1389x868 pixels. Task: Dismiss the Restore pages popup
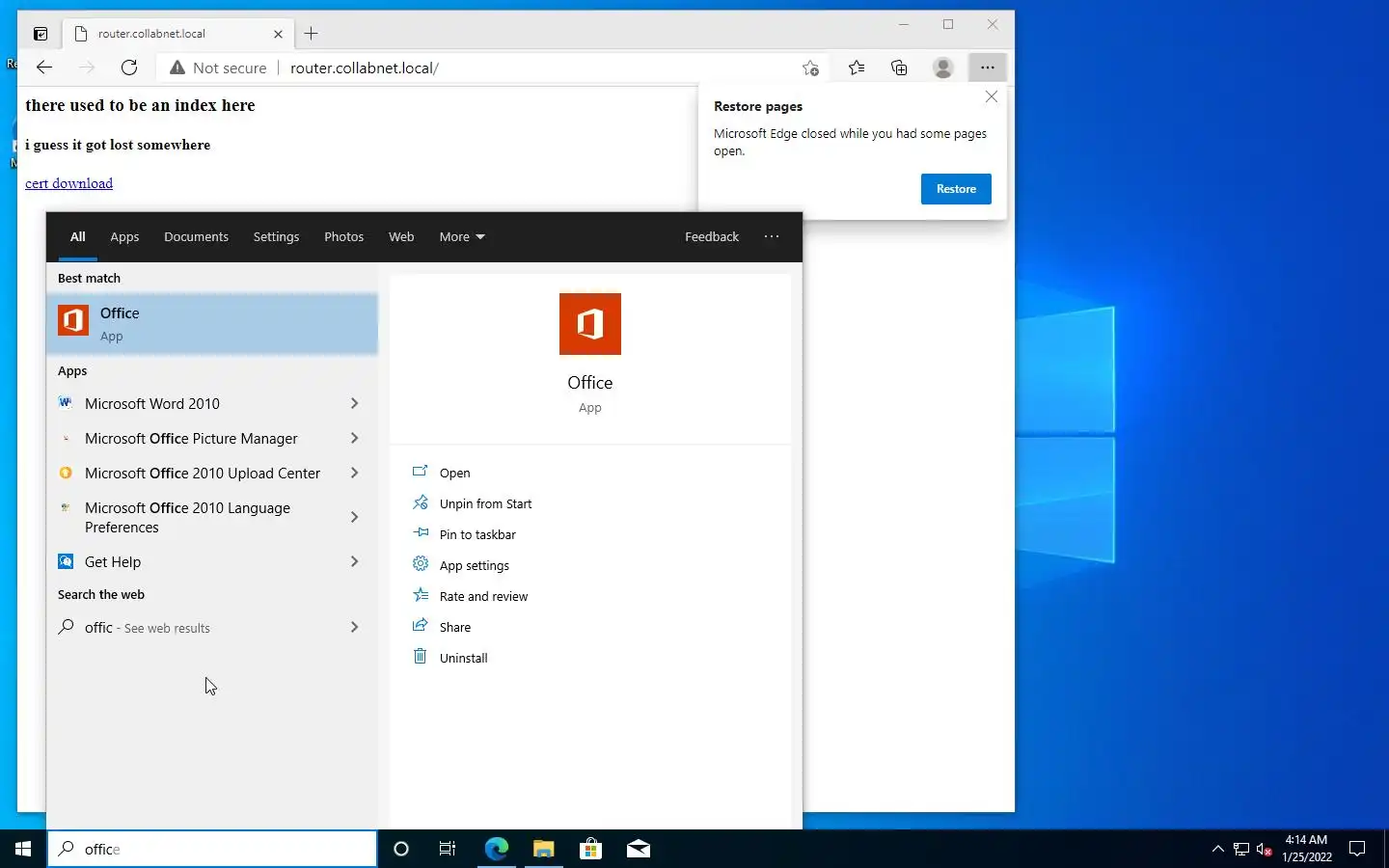tap(991, 96)
